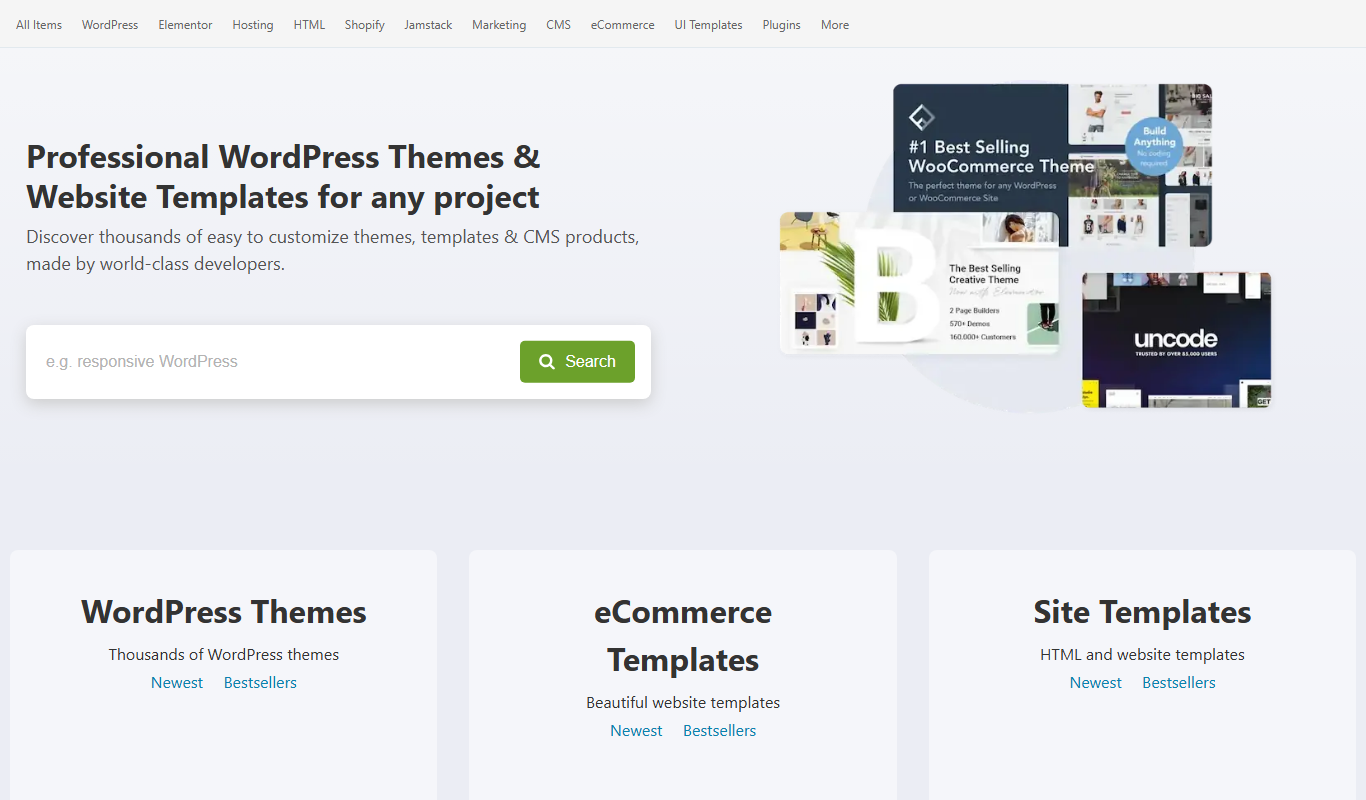Viewport: 1366px width, 800px height.
Task: View Bestsellers under WordPress Themes
Action: tap(260, 683)
